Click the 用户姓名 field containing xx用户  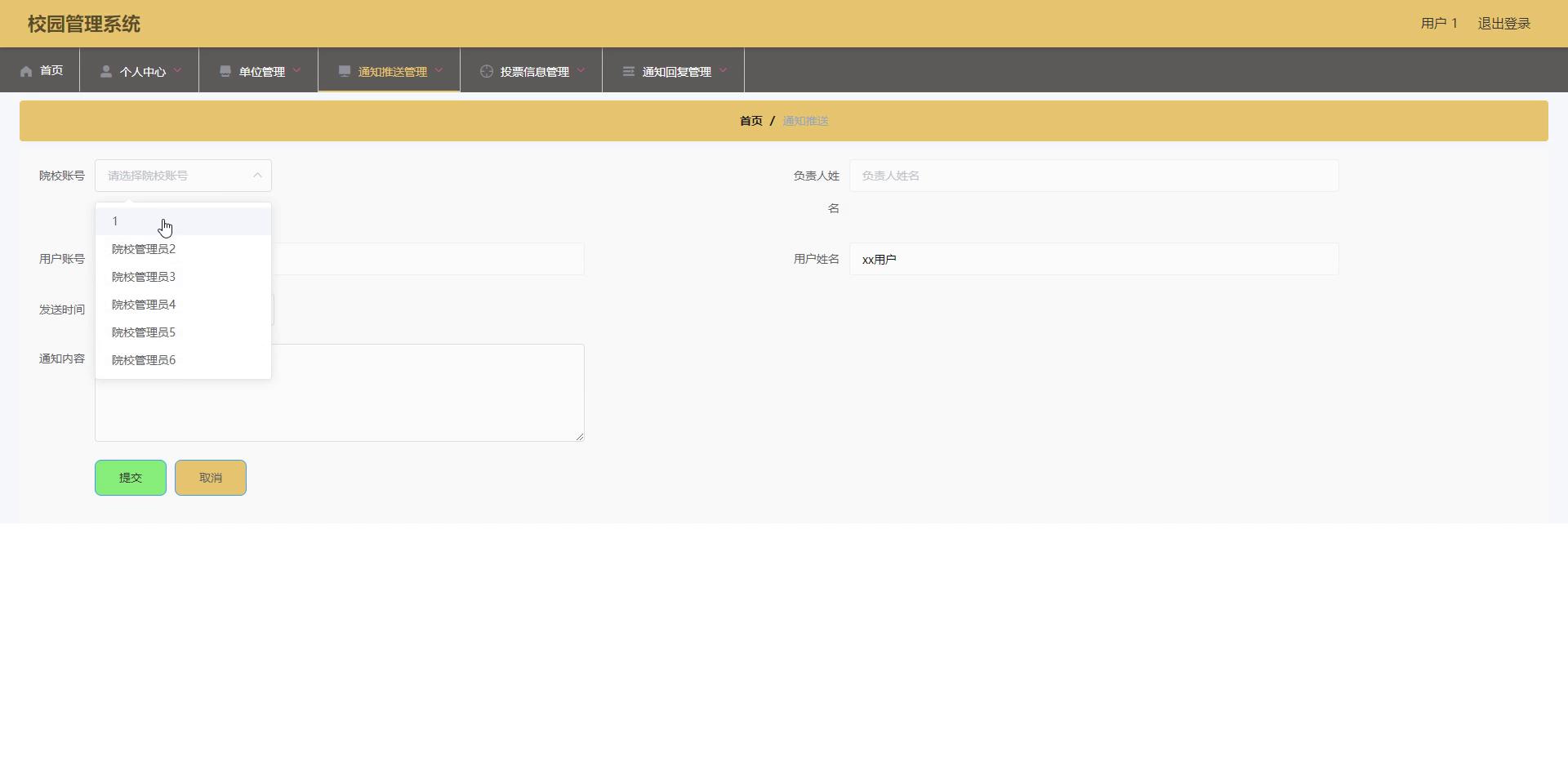click(1094, 259)
